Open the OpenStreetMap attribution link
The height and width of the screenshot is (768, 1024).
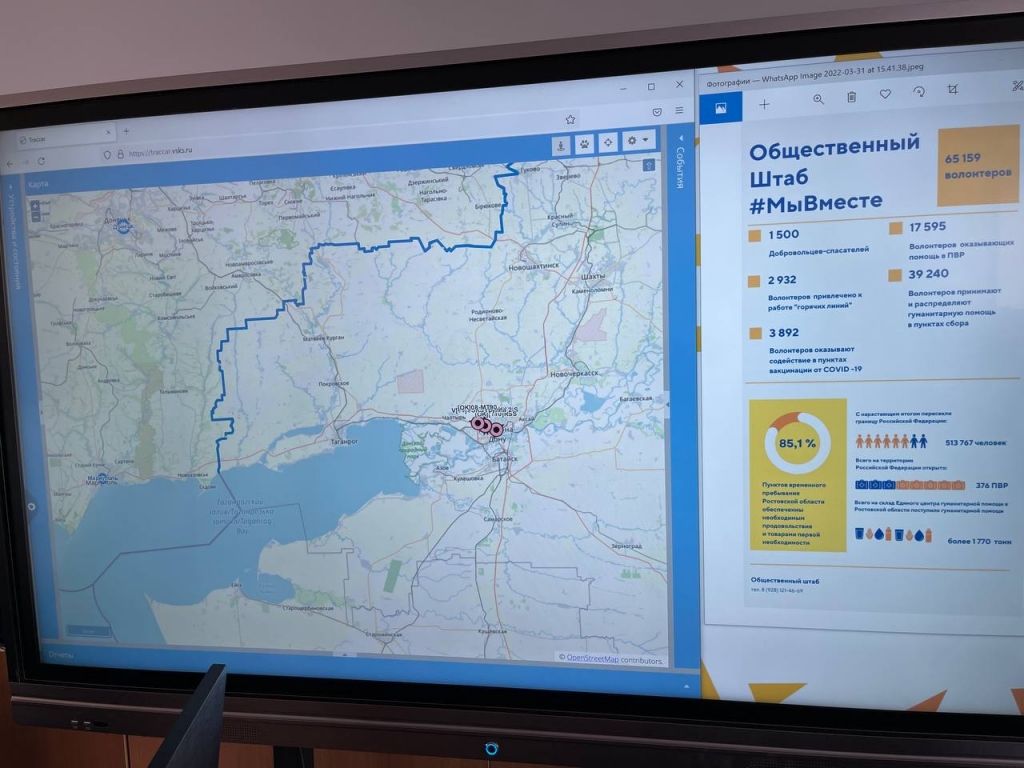pos(592,658)
